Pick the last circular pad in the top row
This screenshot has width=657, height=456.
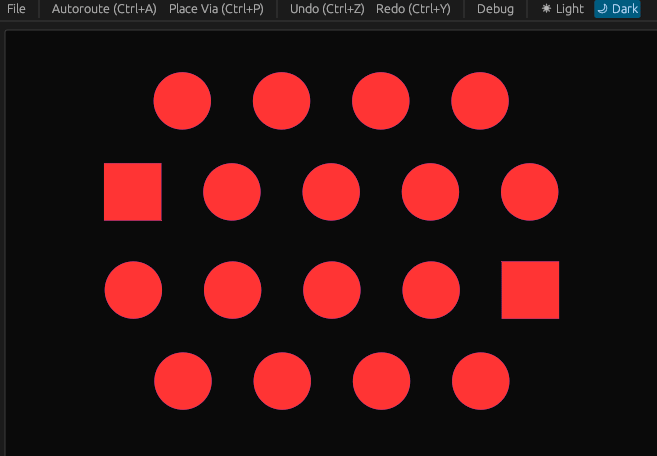pos(480,101)
